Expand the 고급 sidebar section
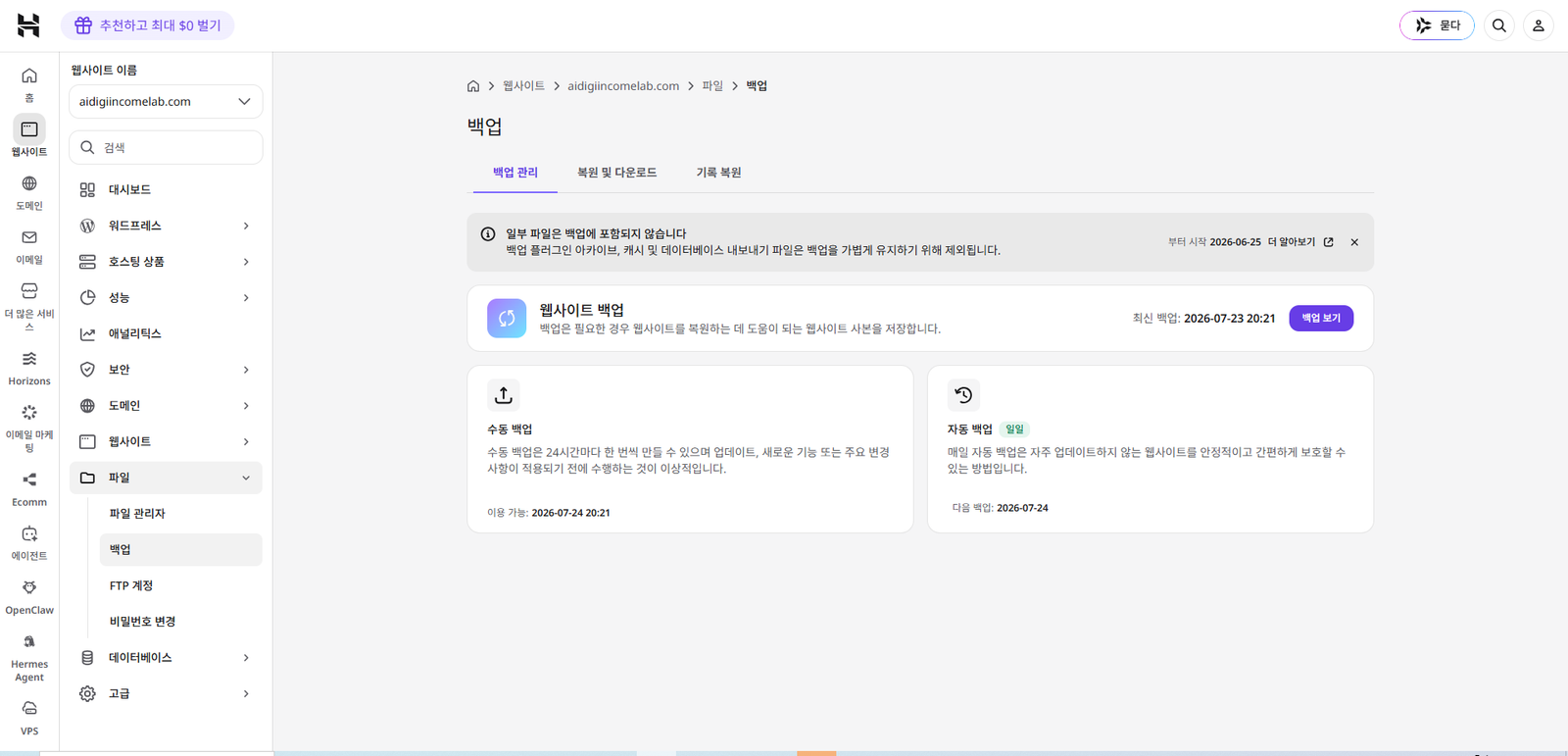The width and height of the screenshot is (1568, 756). 166,694
